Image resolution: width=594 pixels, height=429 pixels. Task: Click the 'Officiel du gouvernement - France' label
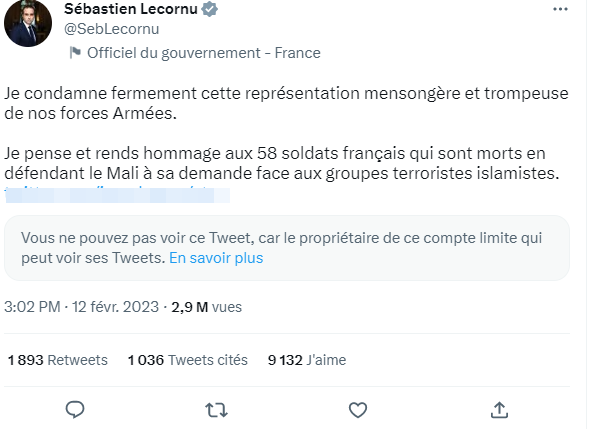(204, 53)
